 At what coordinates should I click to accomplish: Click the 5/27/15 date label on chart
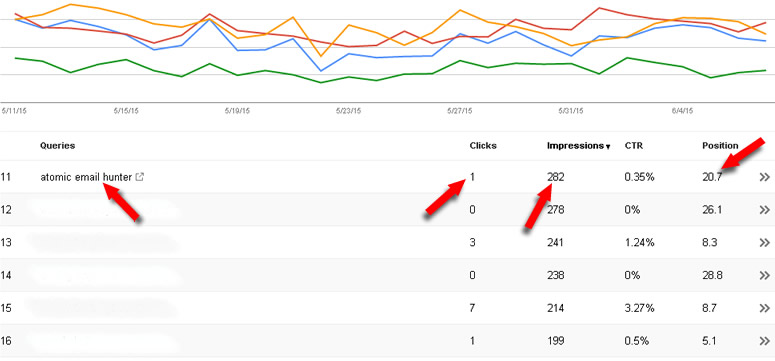click(460, 111)
